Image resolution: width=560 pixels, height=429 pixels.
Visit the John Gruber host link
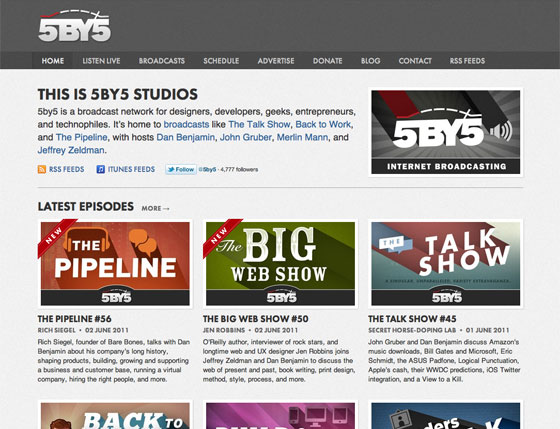pos(246,137)
